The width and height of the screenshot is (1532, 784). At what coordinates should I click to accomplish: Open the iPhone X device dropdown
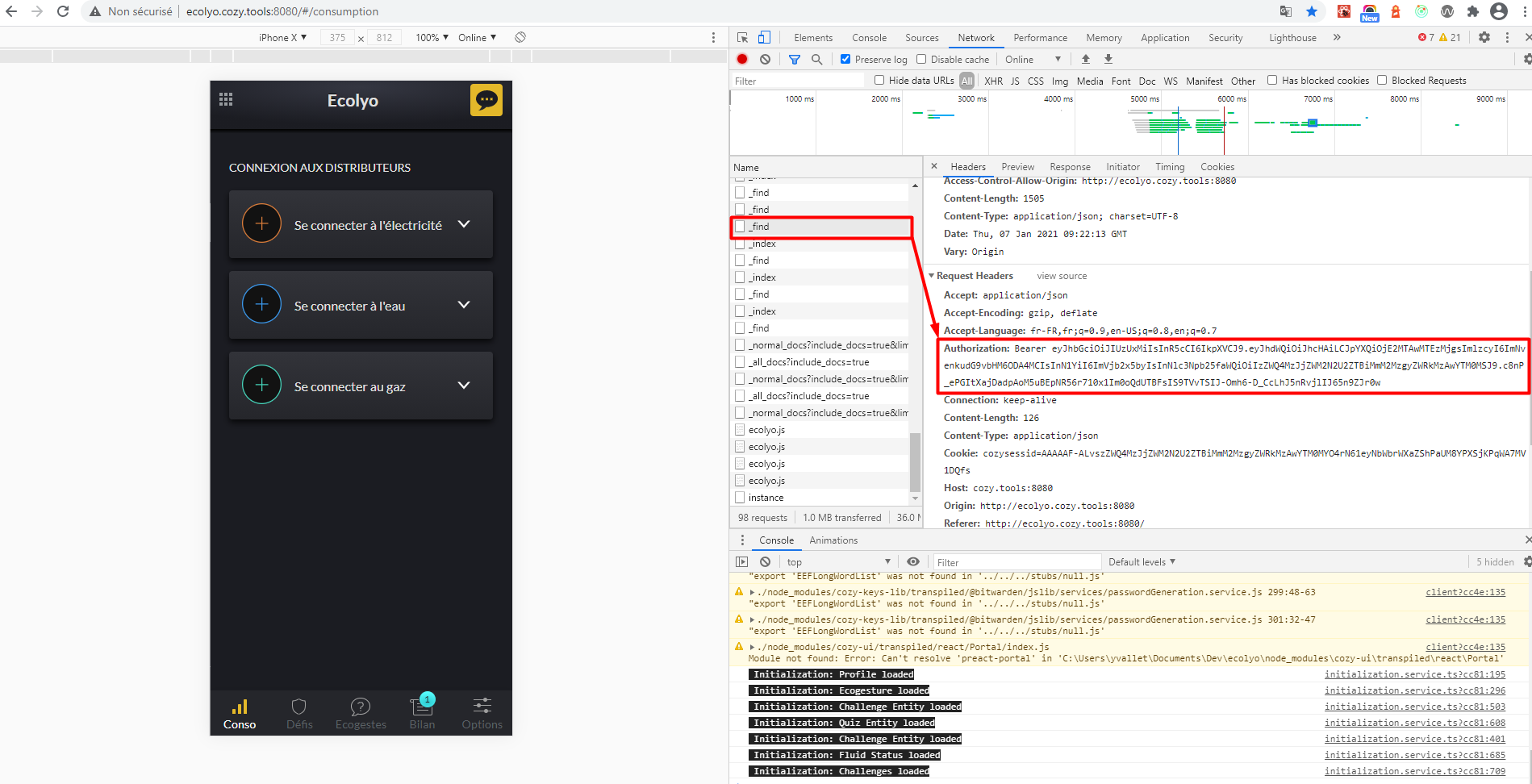[x=282, y=37]
